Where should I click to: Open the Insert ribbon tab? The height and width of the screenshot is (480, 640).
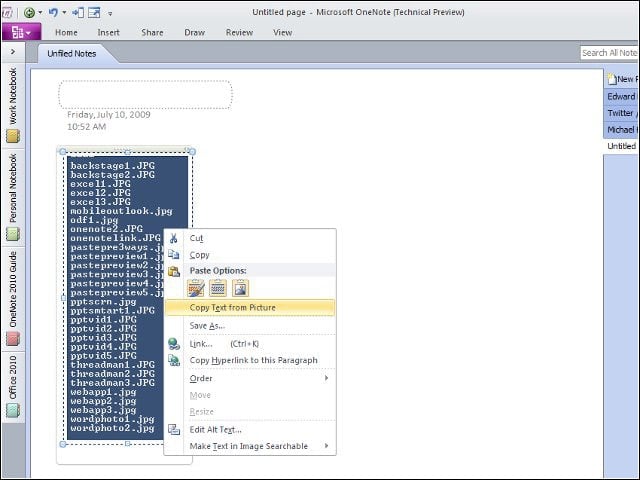click(x=108, y=32)
